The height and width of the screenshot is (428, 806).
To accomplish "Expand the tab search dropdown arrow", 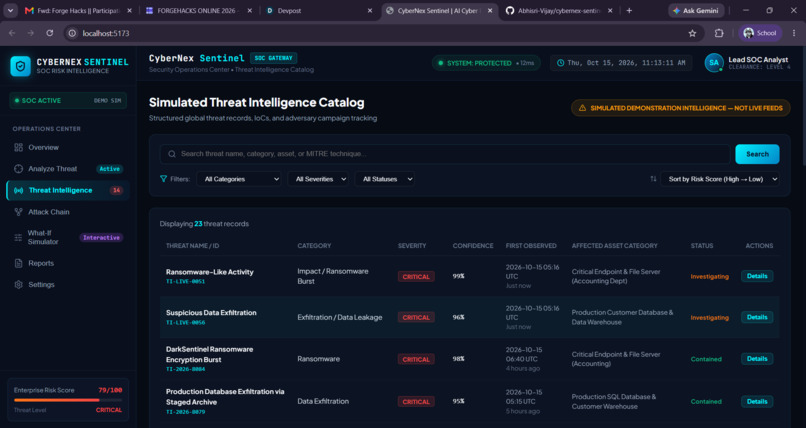I will pyautogui.click(x=10, y=10).
